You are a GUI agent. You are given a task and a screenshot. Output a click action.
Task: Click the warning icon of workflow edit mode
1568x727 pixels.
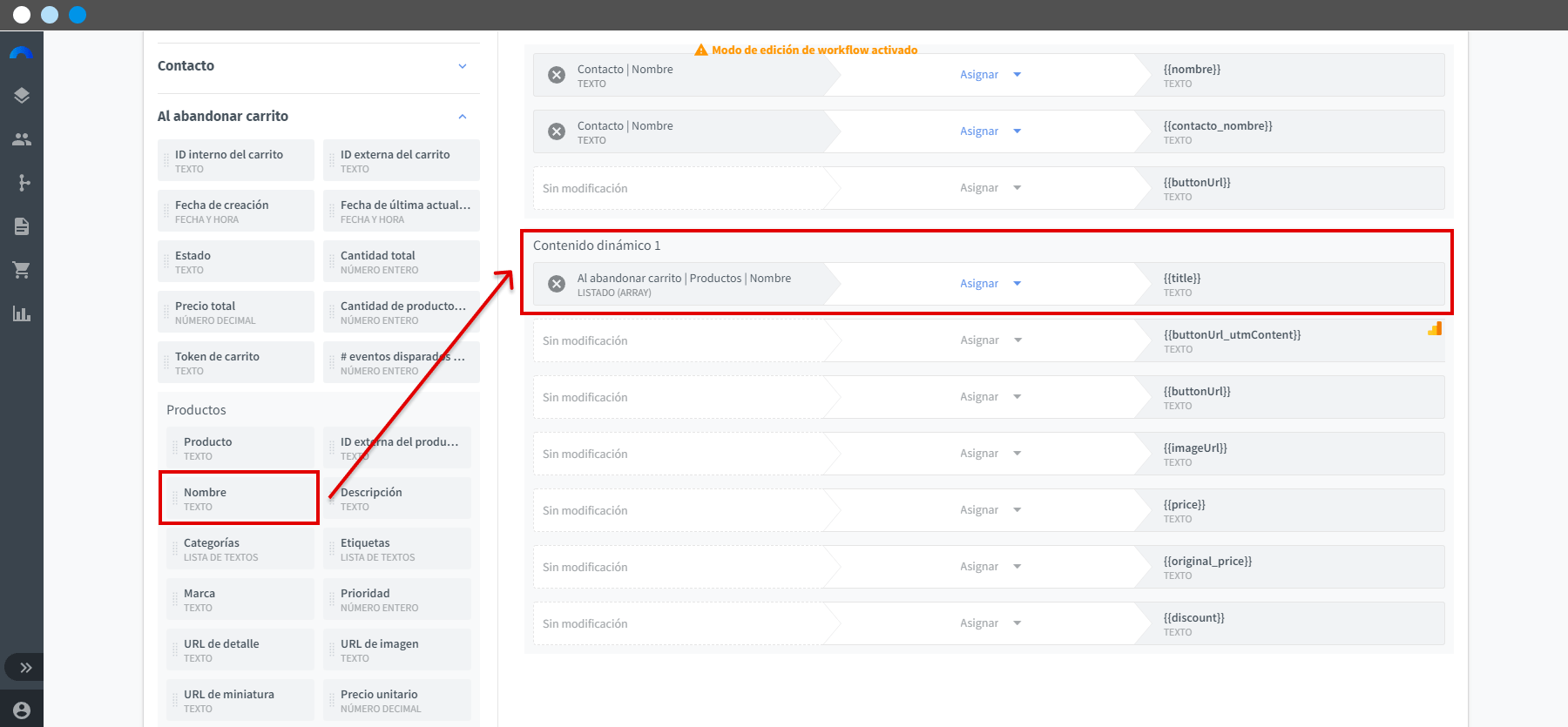(x=701, y=50)
